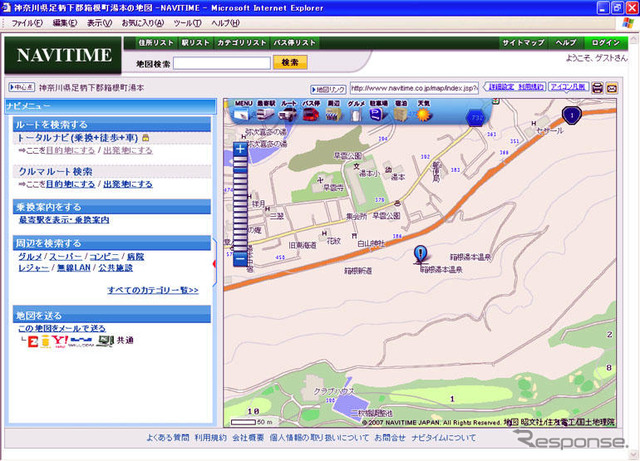640x461 pixels.
Task: Open the アイコン凡例 link
Action: 568,87
